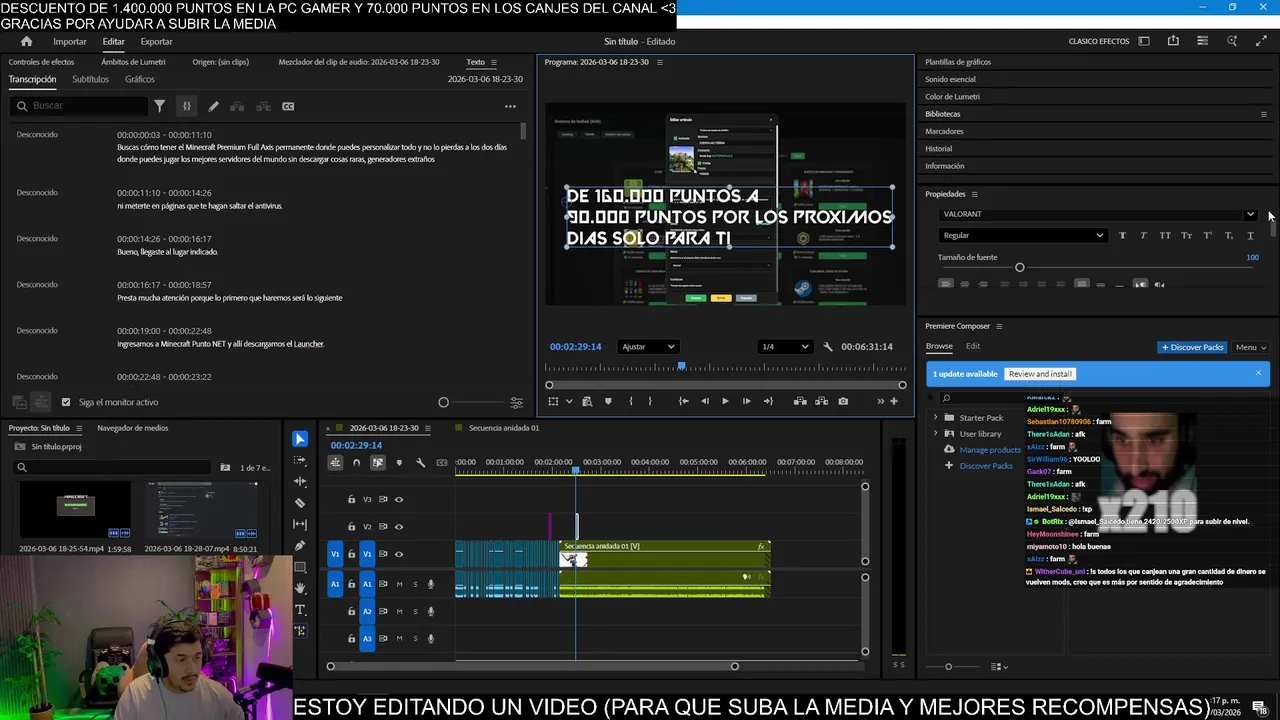Open the three-dot more options in Transcription panel

point(510,106)
